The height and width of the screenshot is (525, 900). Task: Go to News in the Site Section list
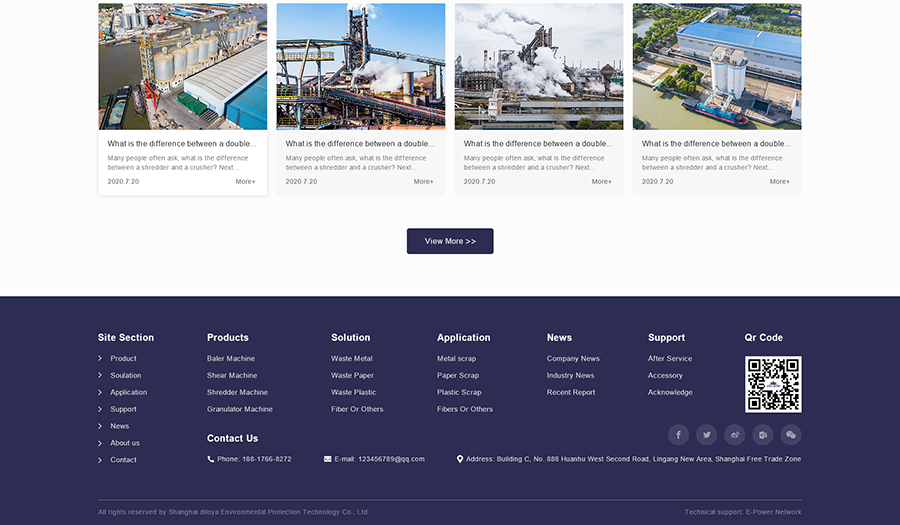coord(119,426)
